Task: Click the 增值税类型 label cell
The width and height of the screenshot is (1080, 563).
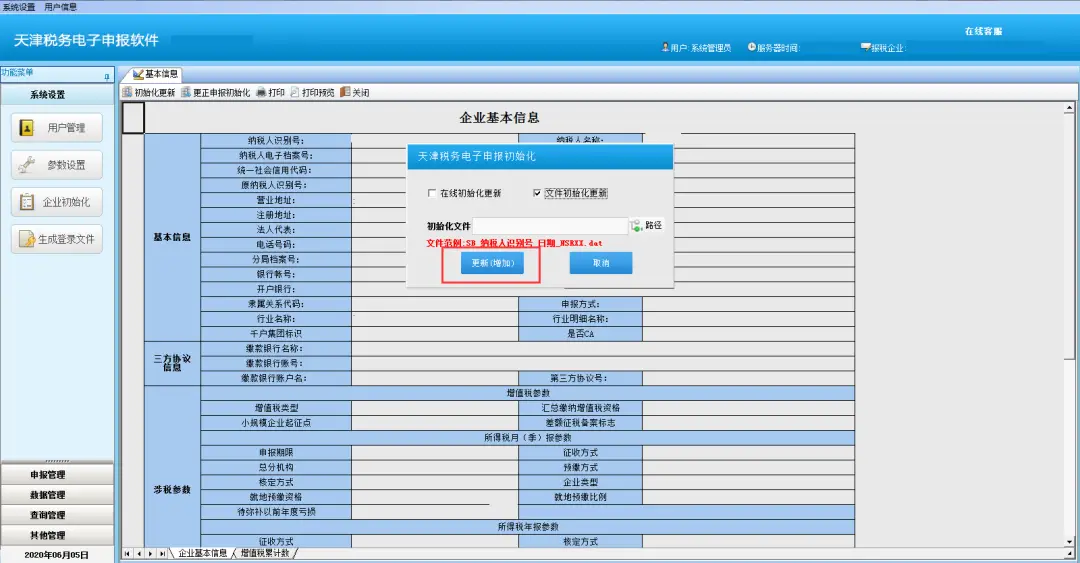Action: (x=276, y=408)
